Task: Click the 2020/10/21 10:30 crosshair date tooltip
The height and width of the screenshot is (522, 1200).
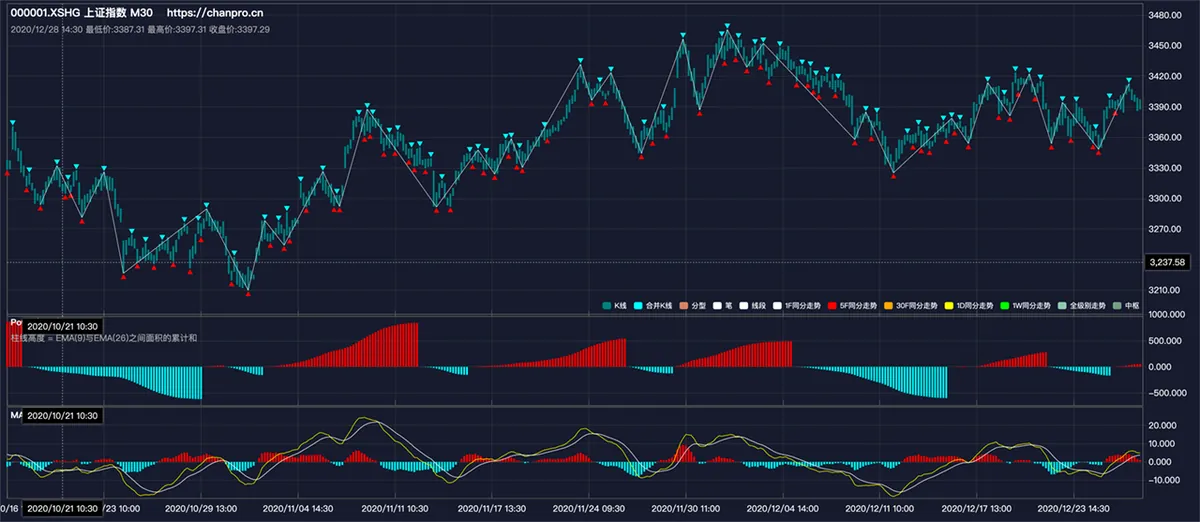Action: pos(62,508)
